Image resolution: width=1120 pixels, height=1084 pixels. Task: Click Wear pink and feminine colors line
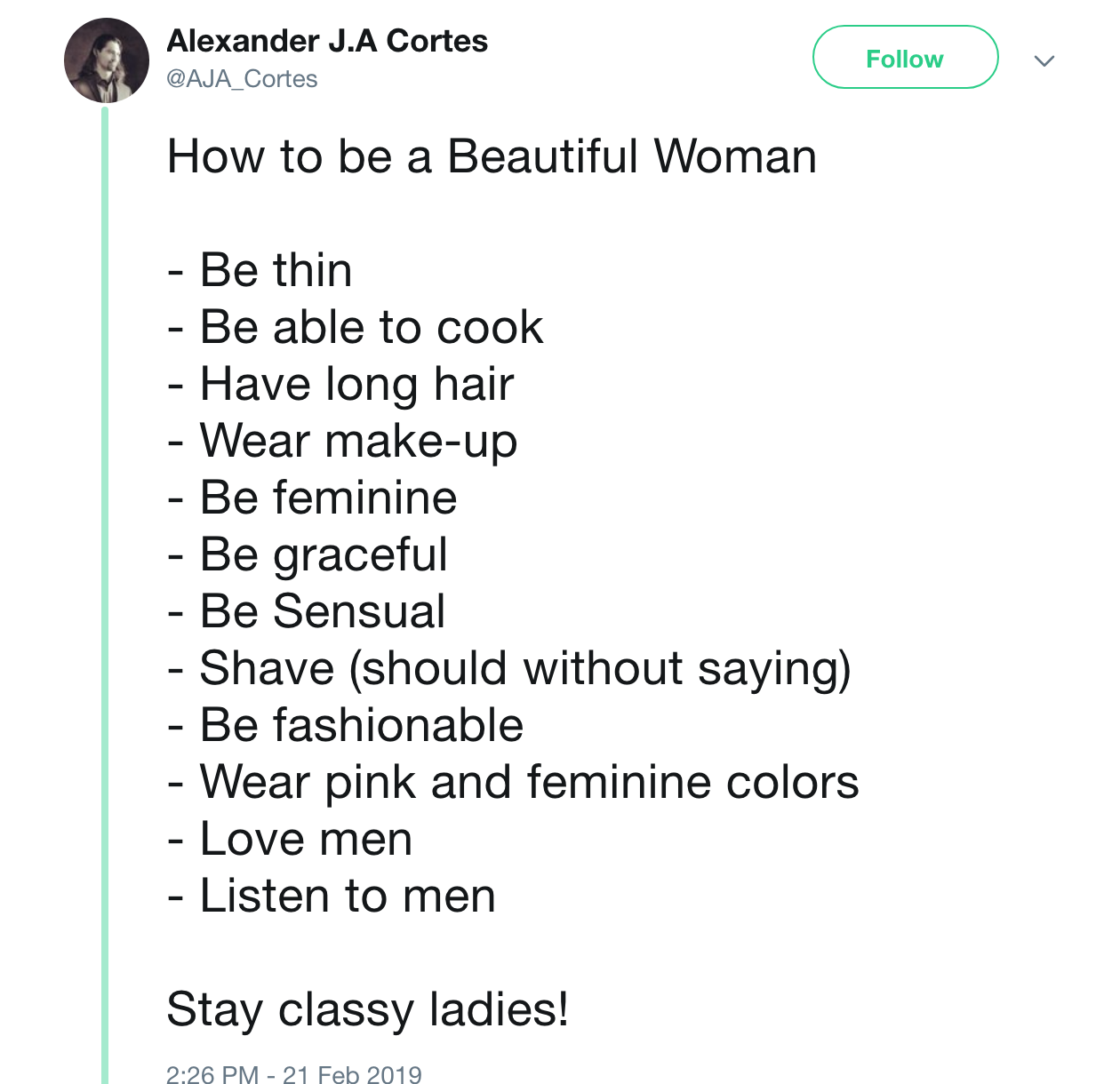(513, 783)
